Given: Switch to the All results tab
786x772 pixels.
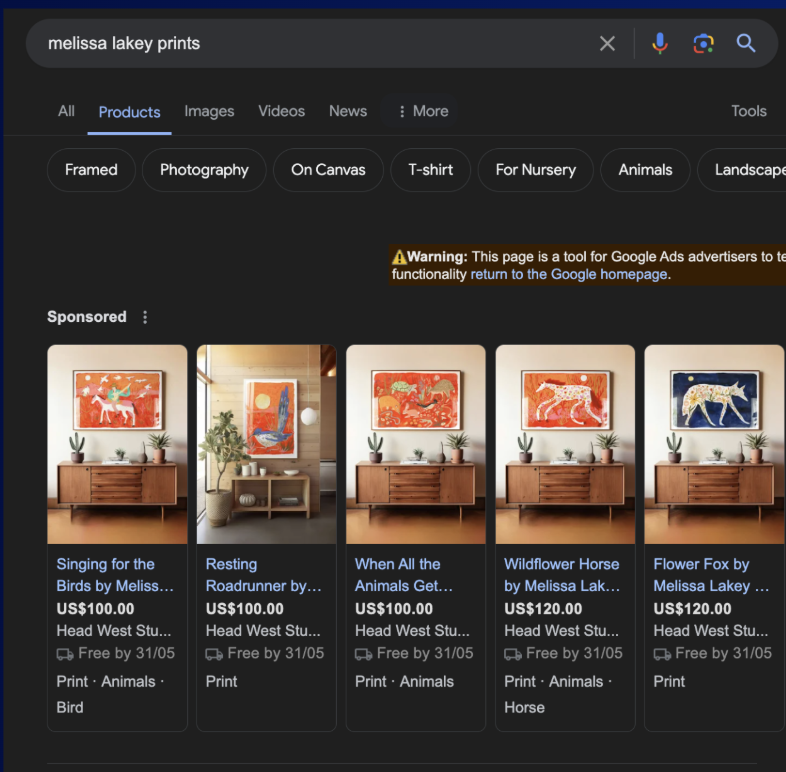Looking at the screenshot, I should click(66, 111).
